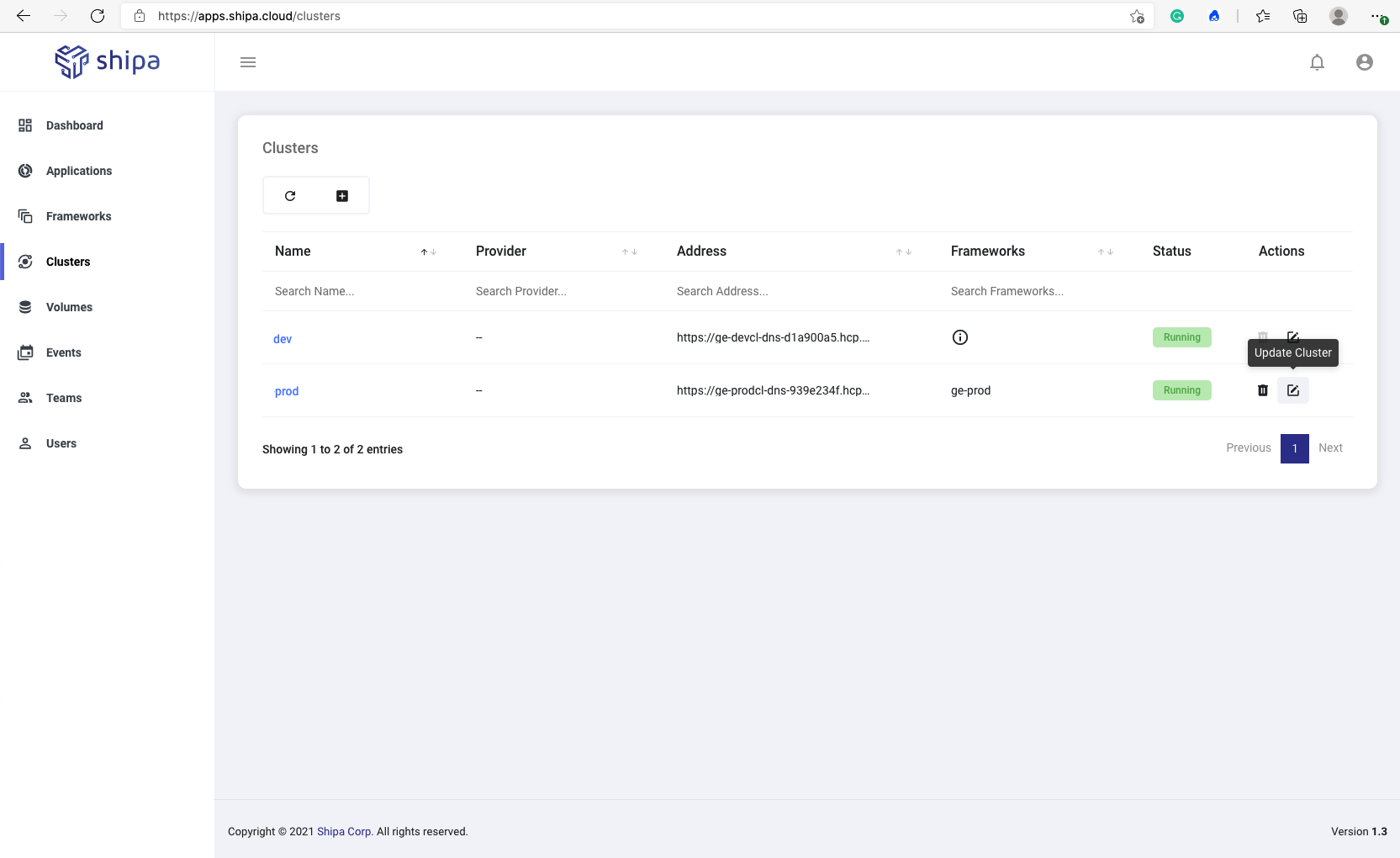Select page 1 in pagination
Image resolution: width=1400 pixels, height=858 pixels.
[1295, 448]
